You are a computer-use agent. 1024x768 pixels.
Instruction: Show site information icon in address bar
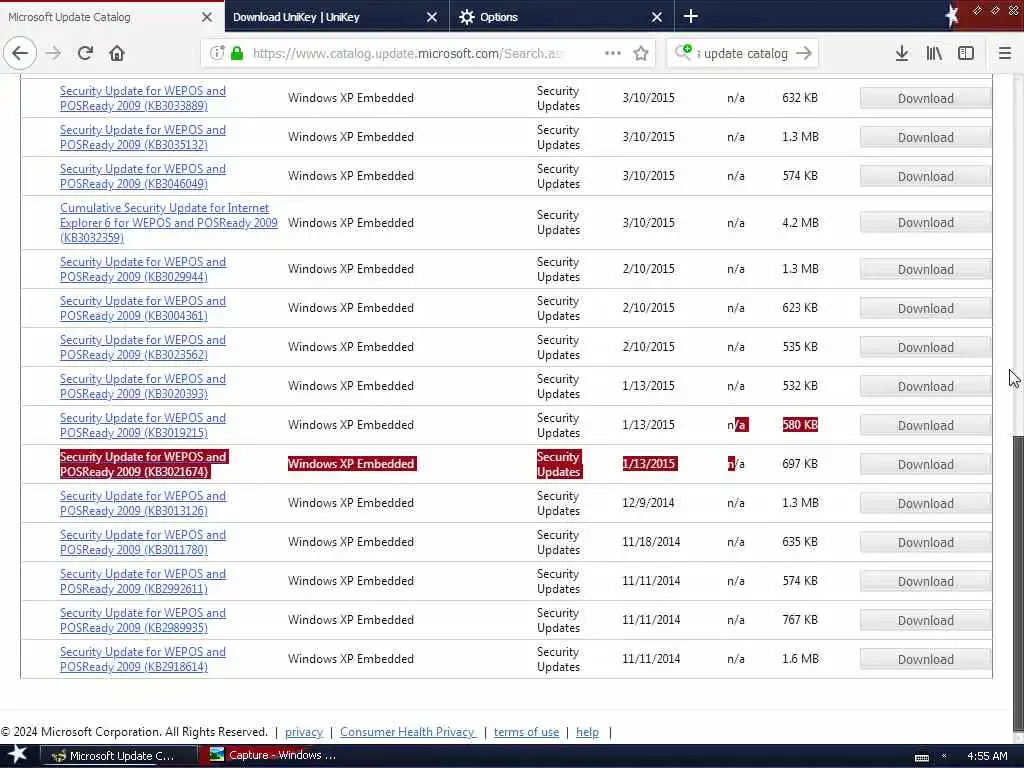[x=217, y=53]
